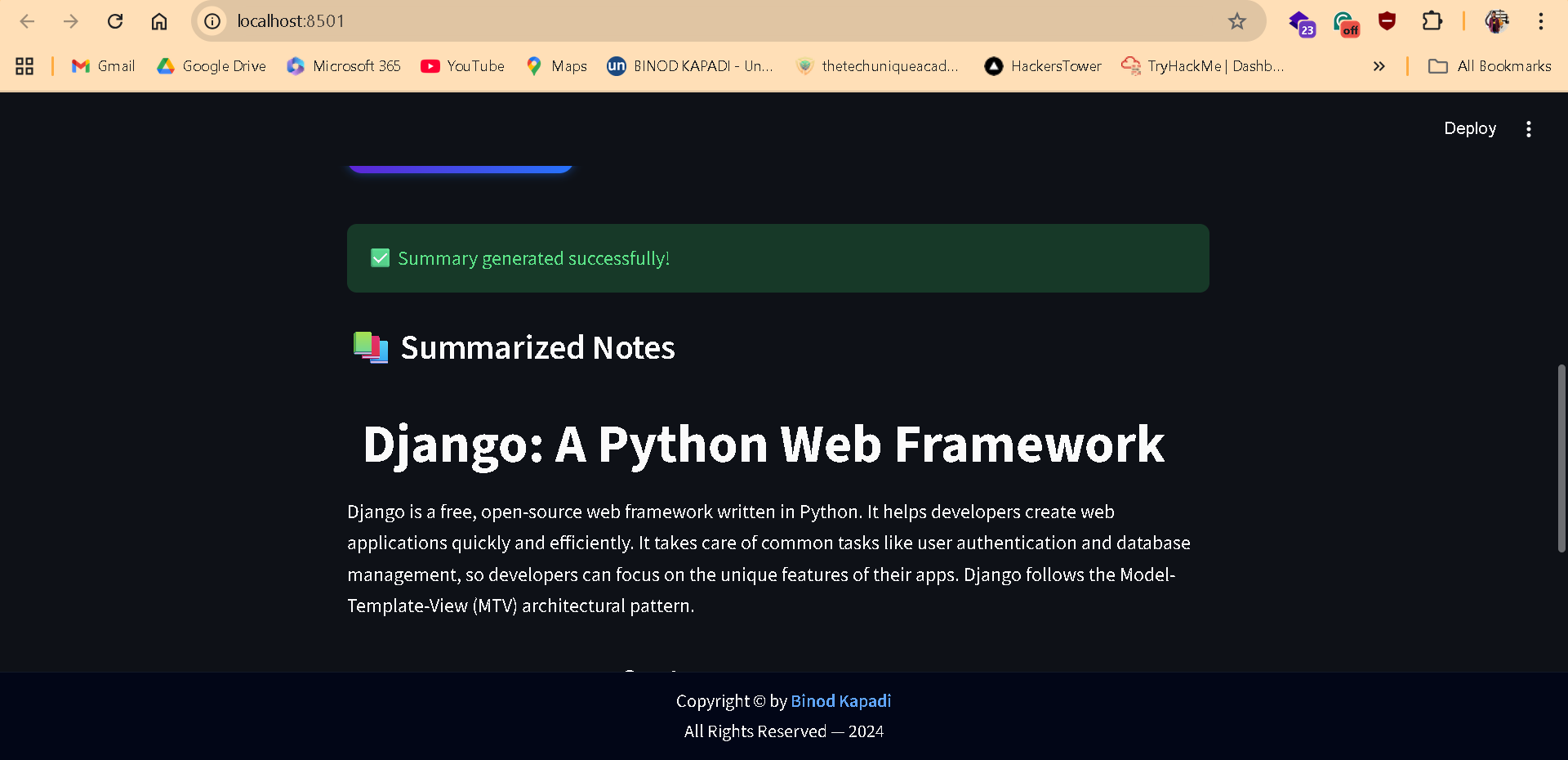Screen dimensions: 1568x760
Task: Click the green checkmark in the success message
Action: tap(380, 257)
